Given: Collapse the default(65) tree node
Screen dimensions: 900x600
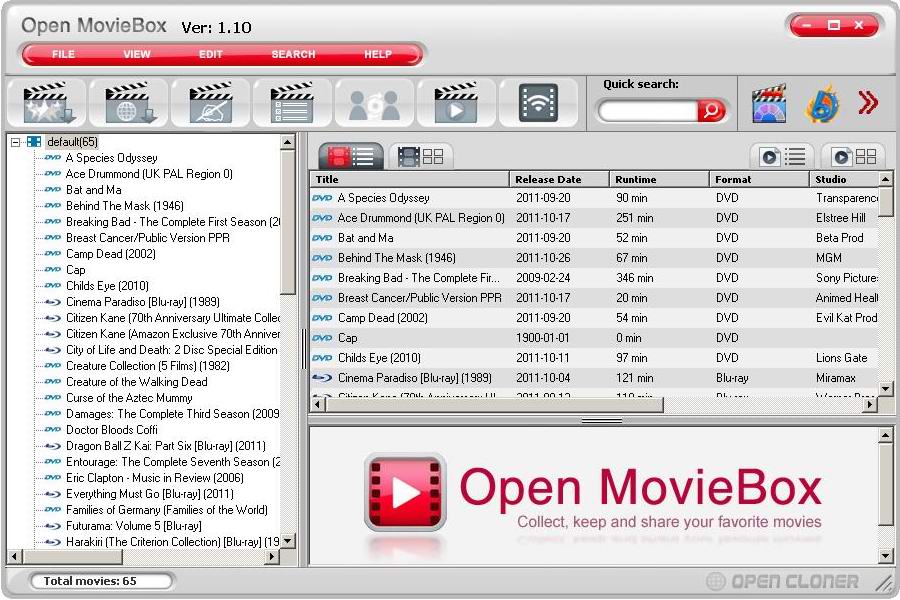Looking at the screenshot, I should point(15,142).
